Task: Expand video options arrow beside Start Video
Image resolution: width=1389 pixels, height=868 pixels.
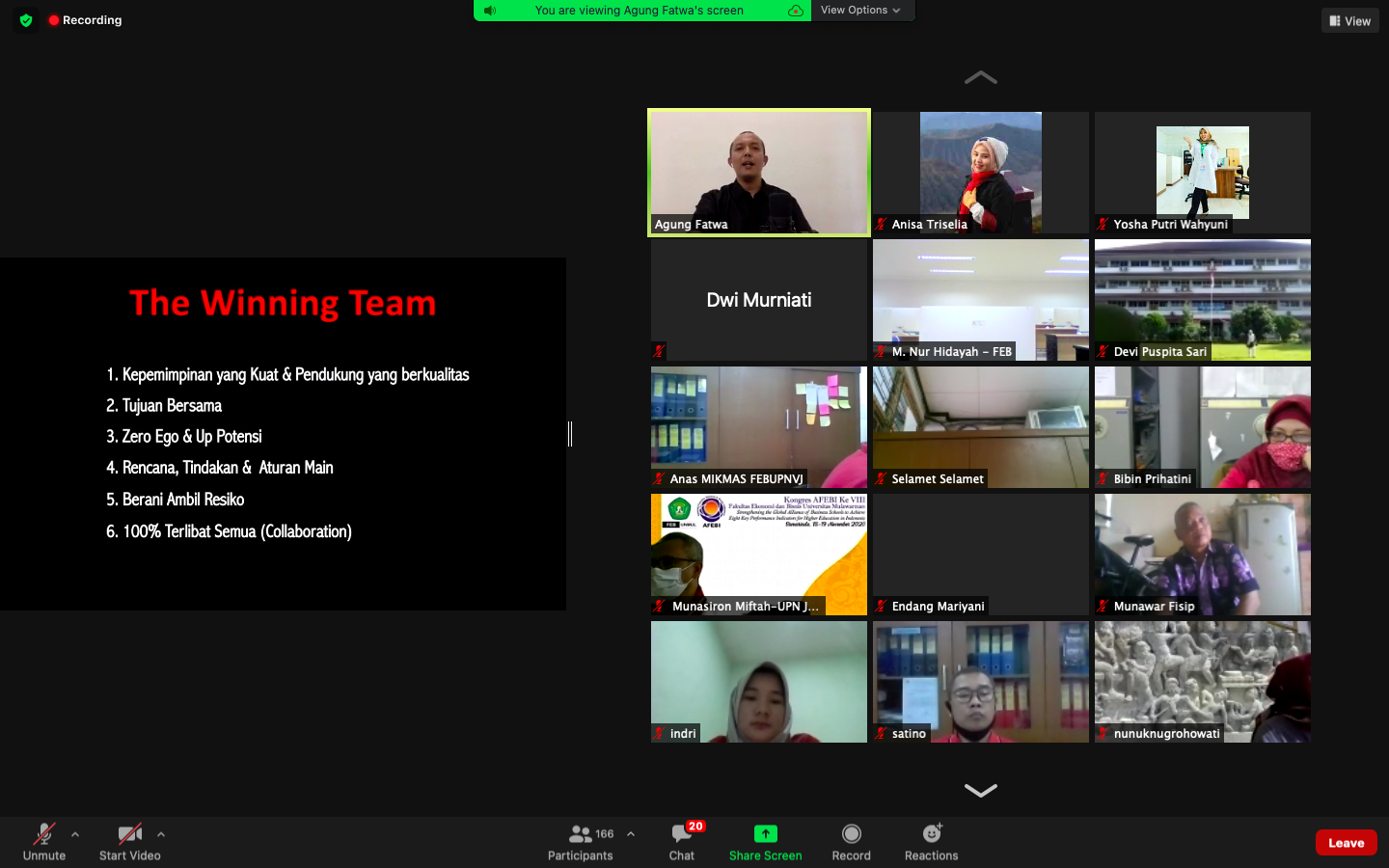Action: 161,834
